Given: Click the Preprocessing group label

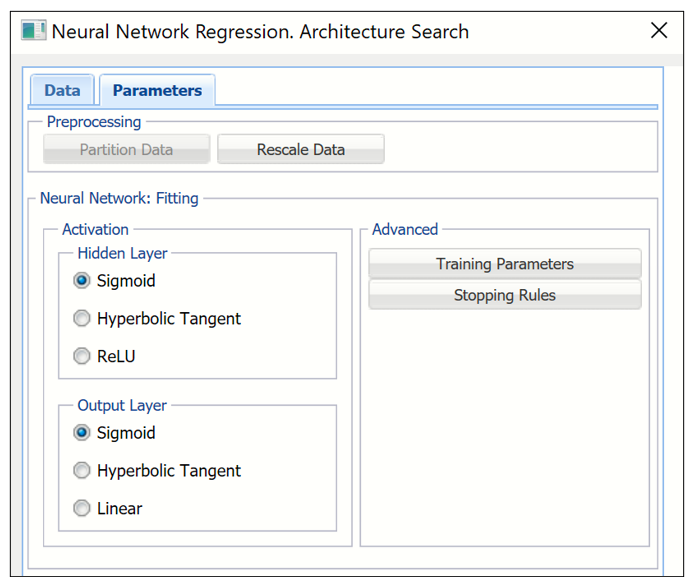Looking at the screenshot, I should pos(94,122).
